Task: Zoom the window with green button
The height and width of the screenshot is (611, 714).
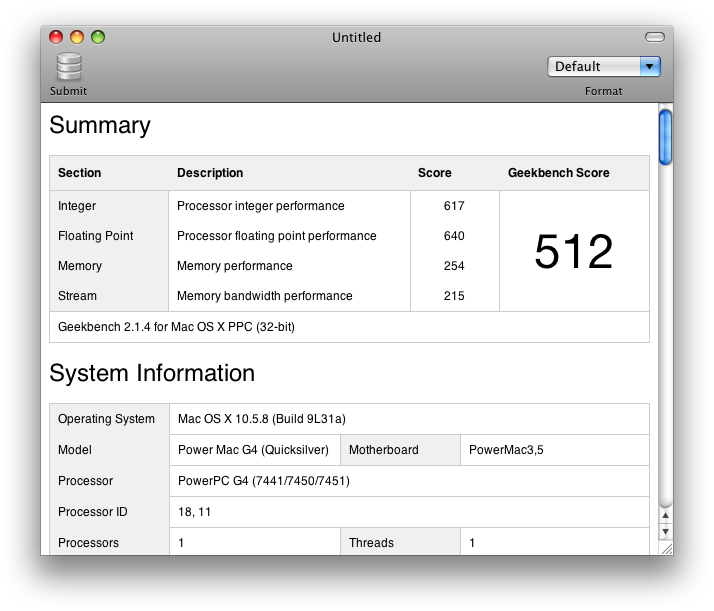Action: [x=98, y=37]
